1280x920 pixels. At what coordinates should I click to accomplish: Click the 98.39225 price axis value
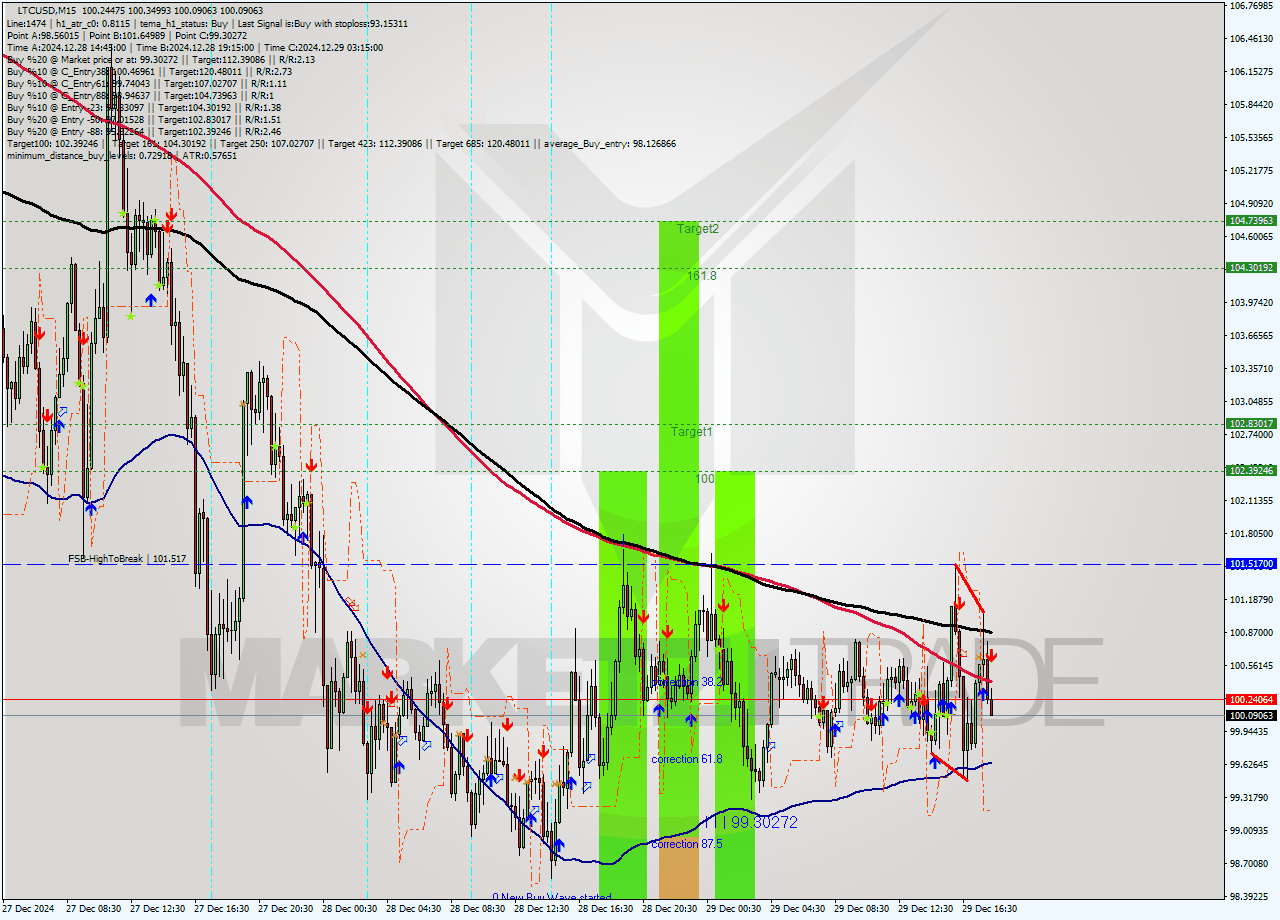click(x=1251, y=896)
